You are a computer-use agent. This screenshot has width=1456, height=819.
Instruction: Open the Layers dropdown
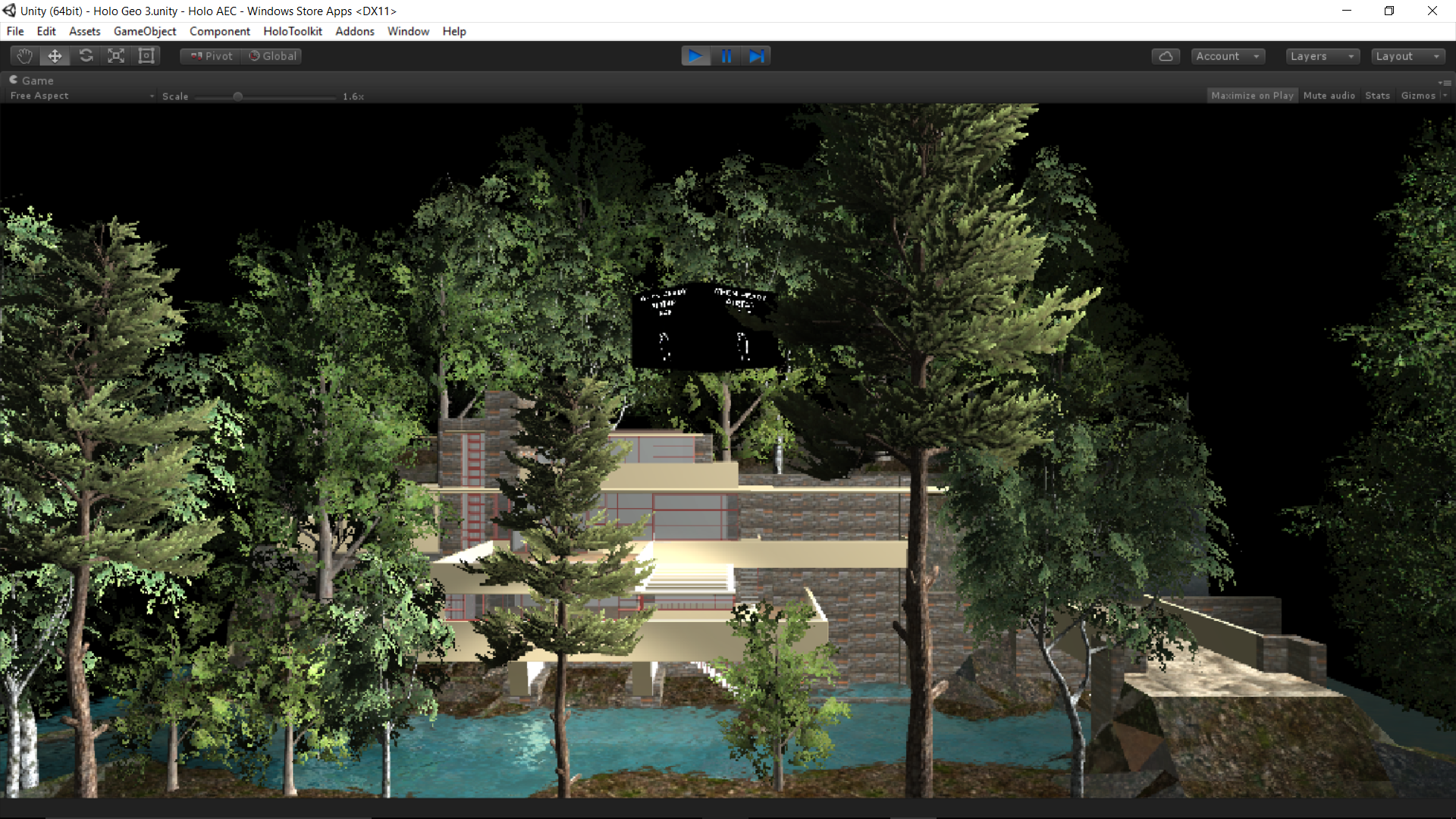[1323, 56]
